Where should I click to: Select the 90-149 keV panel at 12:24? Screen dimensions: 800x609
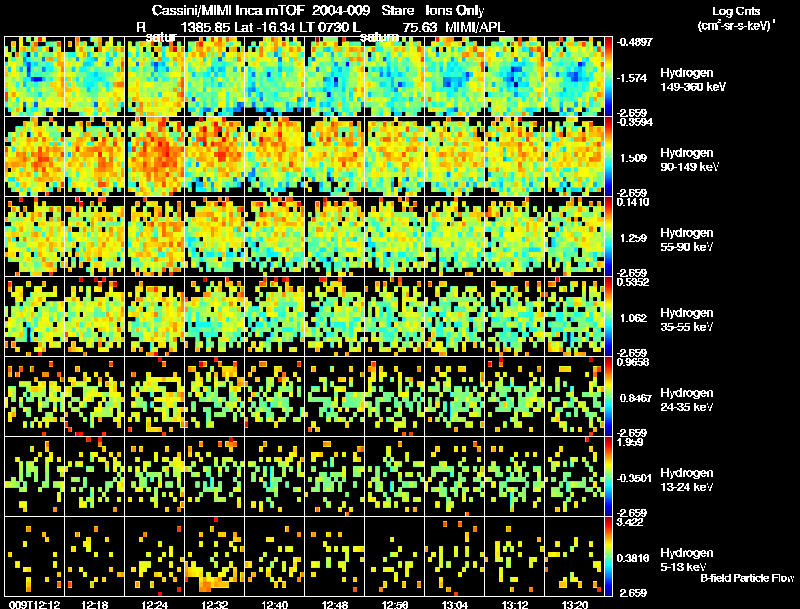(x=155, y=157)
